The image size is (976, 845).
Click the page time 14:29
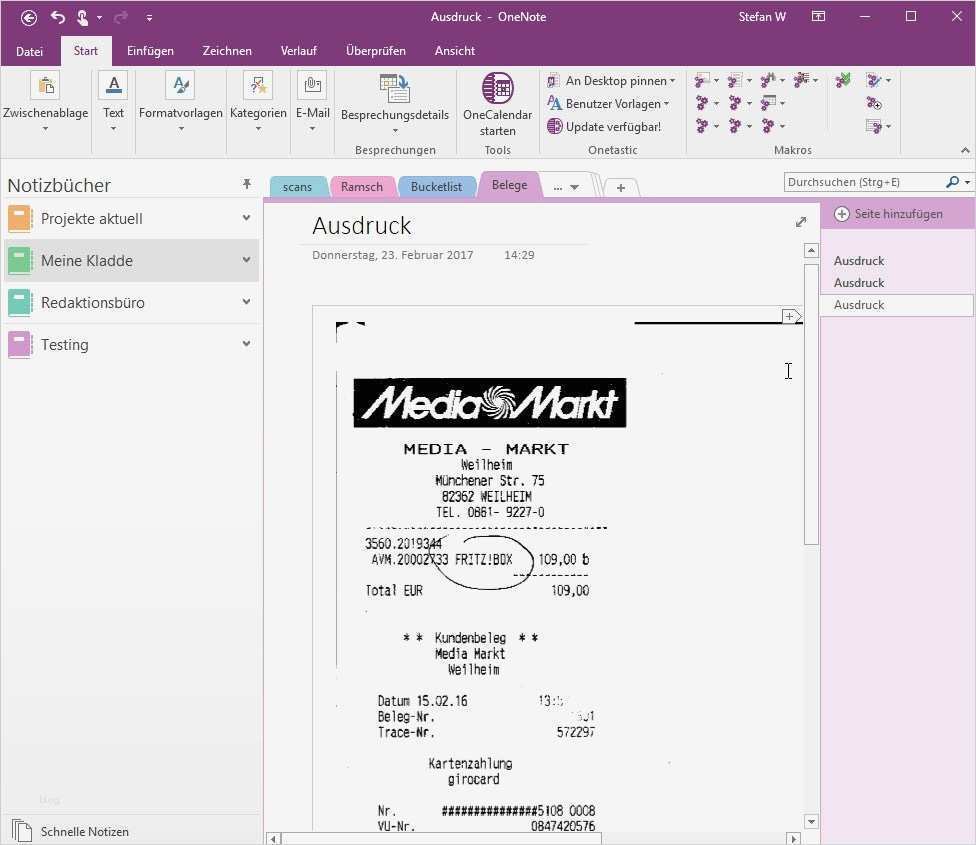point(519,255)
